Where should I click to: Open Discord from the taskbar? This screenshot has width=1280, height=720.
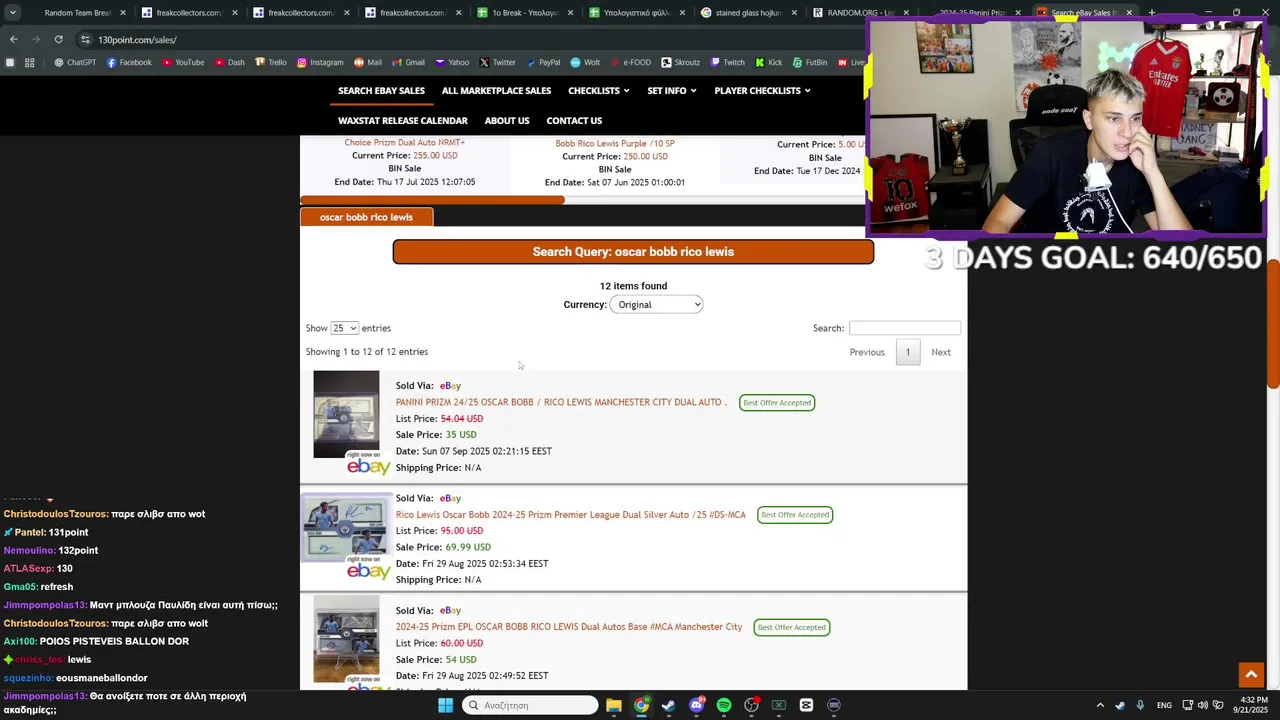tap(697, 705)
